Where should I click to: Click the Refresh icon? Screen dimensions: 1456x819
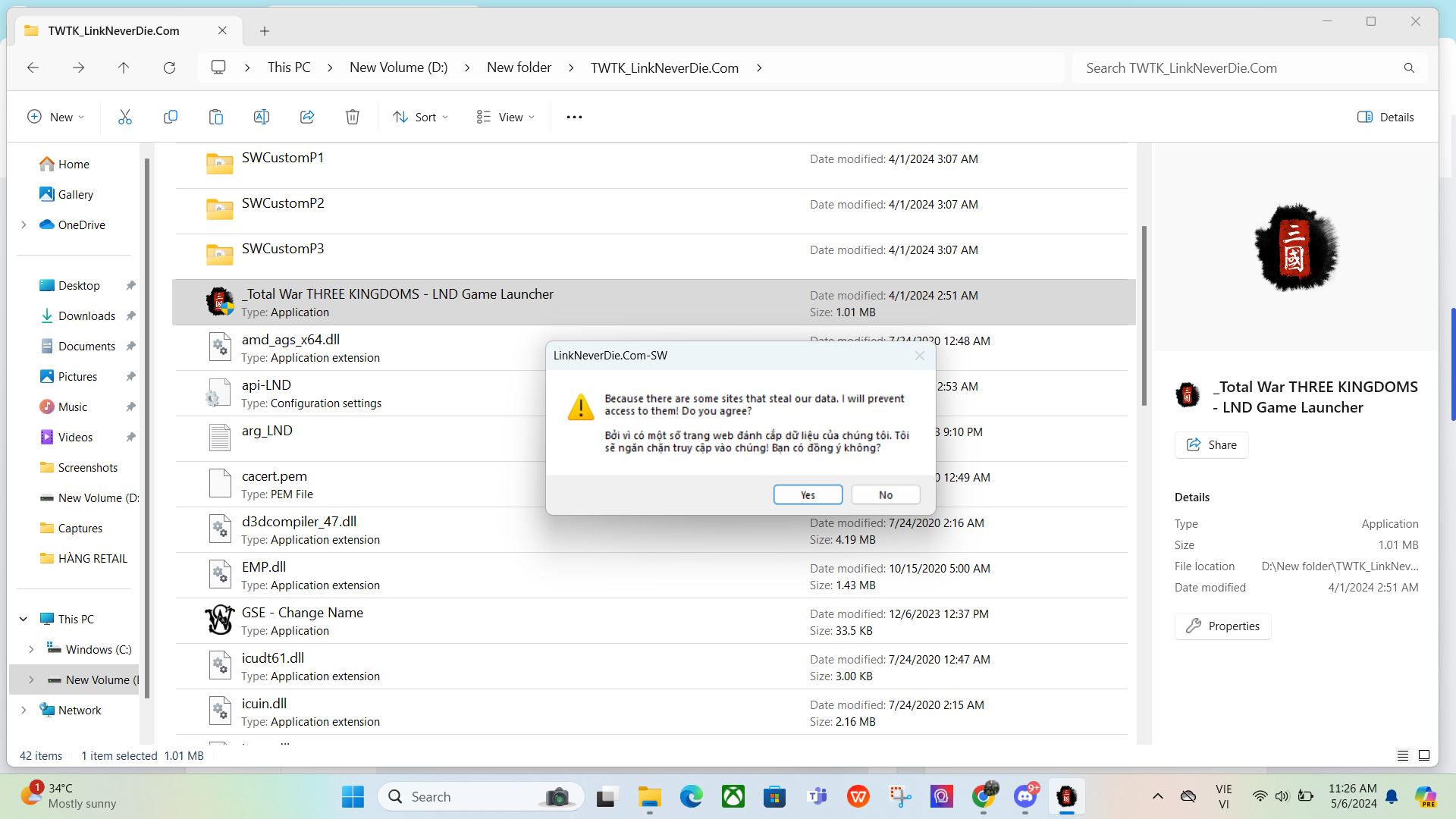[x=169, y=67]
